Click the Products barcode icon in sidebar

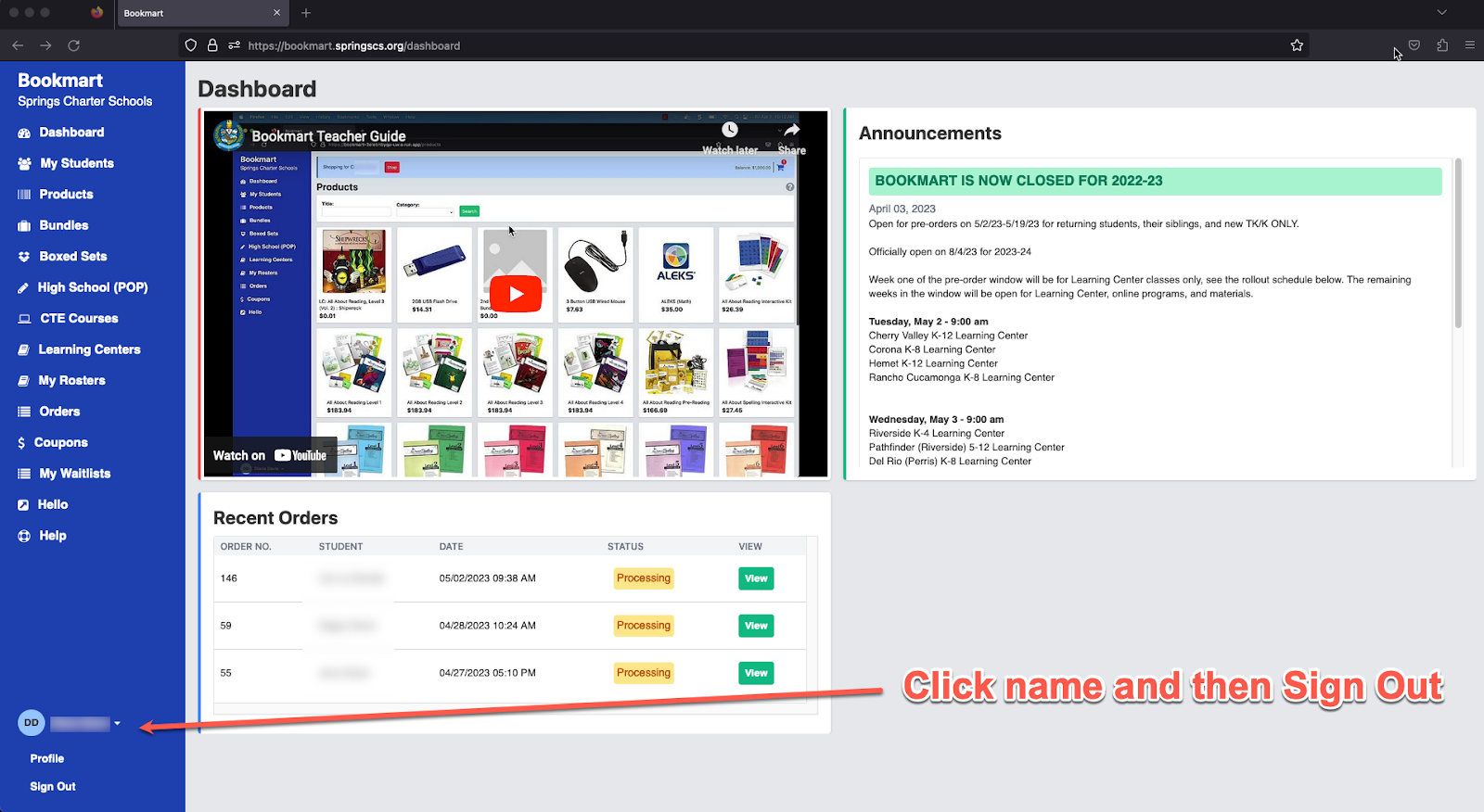point(24,195)
